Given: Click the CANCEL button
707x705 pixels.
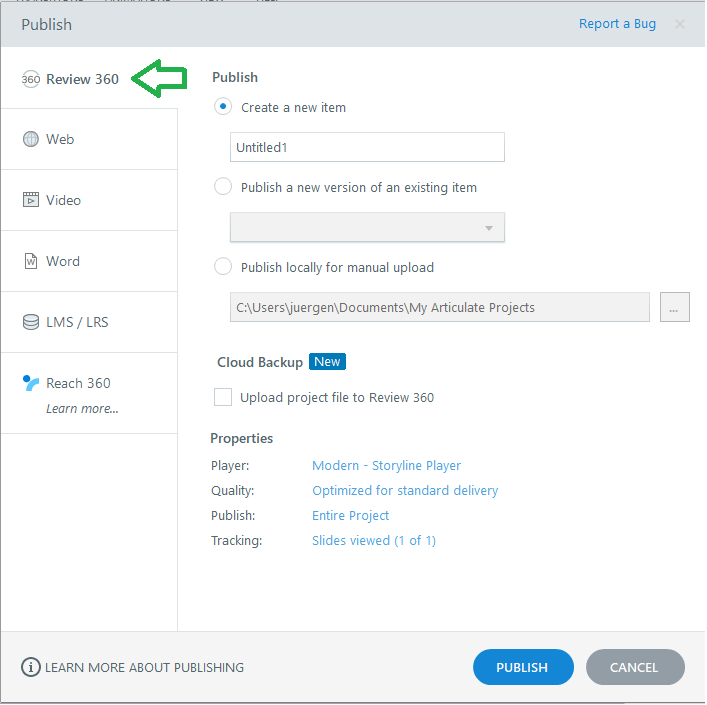Looking at the screenshot, I should 634,667.
